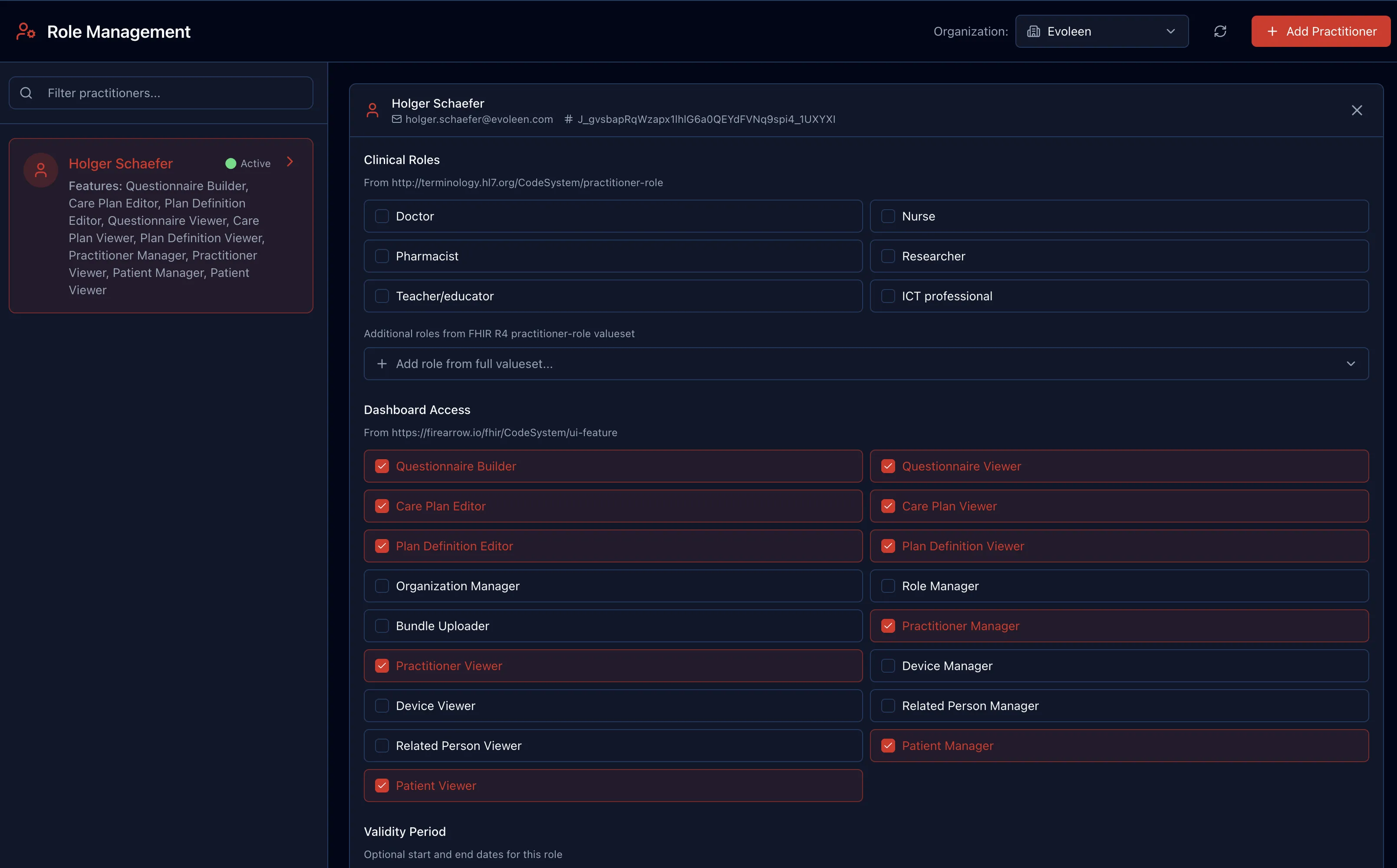Enable the Doctor clinical role checkbox
This screenshot has height=868, width=1397.
pos(382,217)
